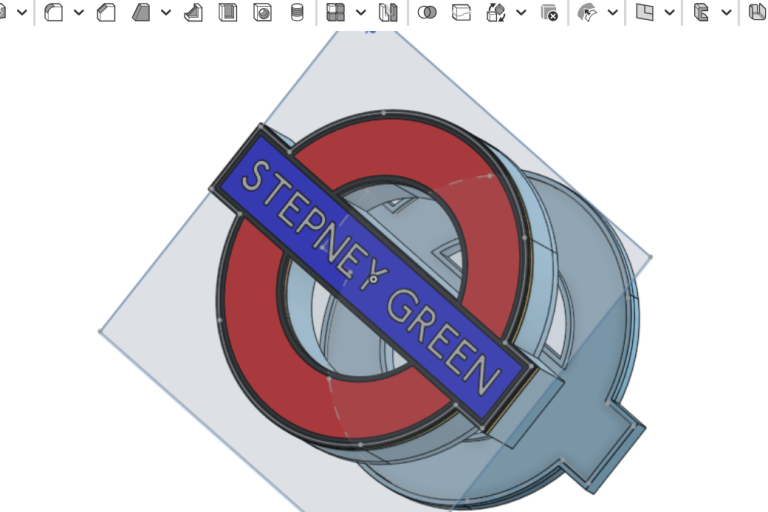This screenshot has height=512, width=768.
Task: Select the Linear pattern tool
Action: [336, 12]
